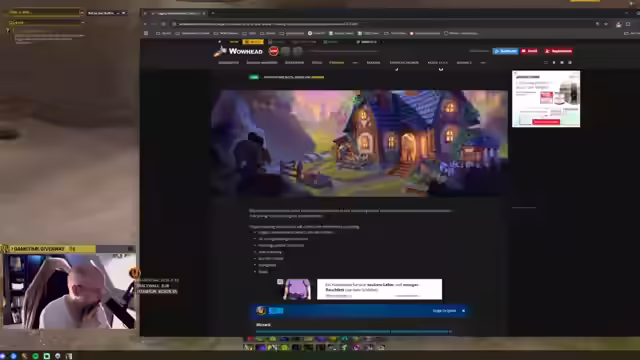
Task: Click the text link in the blue notification bar
Action: [444, 311]
